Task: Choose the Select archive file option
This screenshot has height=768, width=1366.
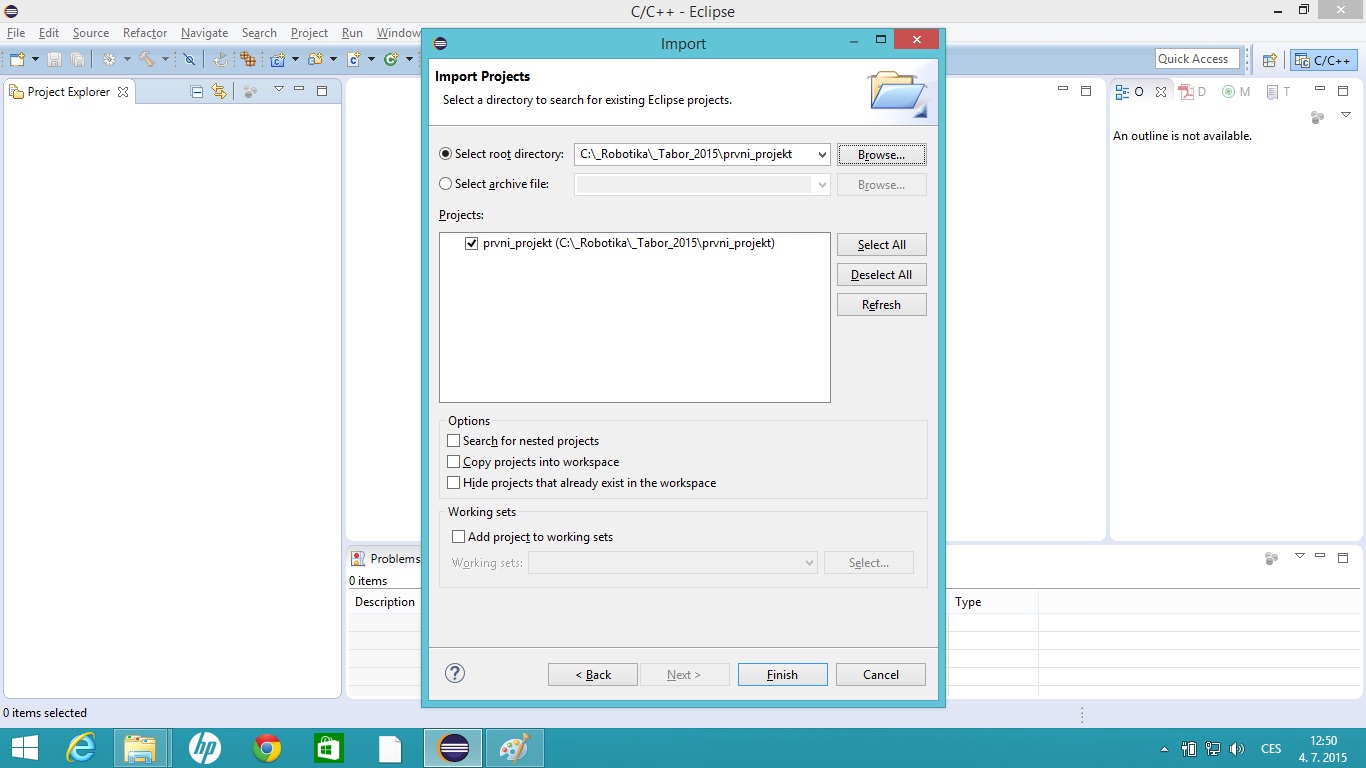Action: [x=446, y=184]
